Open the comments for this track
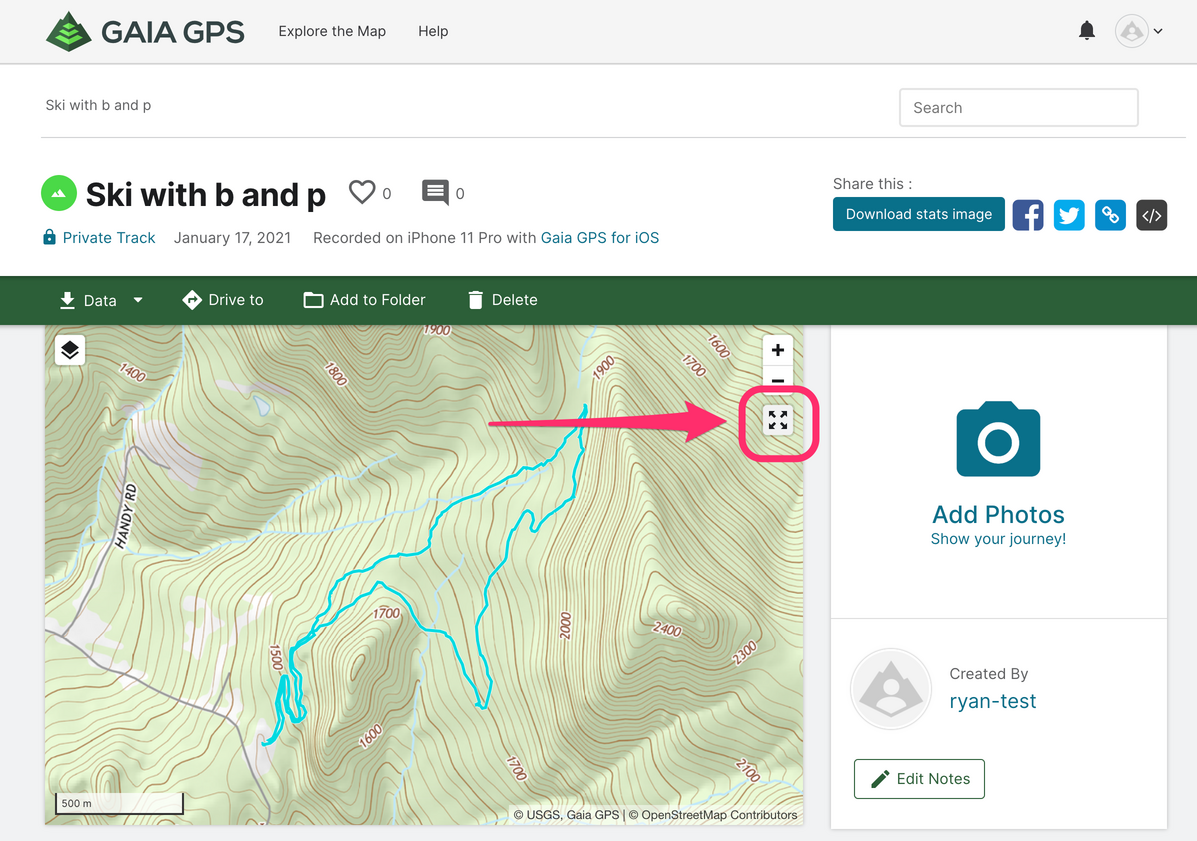Viewport: 1197px width, 841px height. (435, 193)
